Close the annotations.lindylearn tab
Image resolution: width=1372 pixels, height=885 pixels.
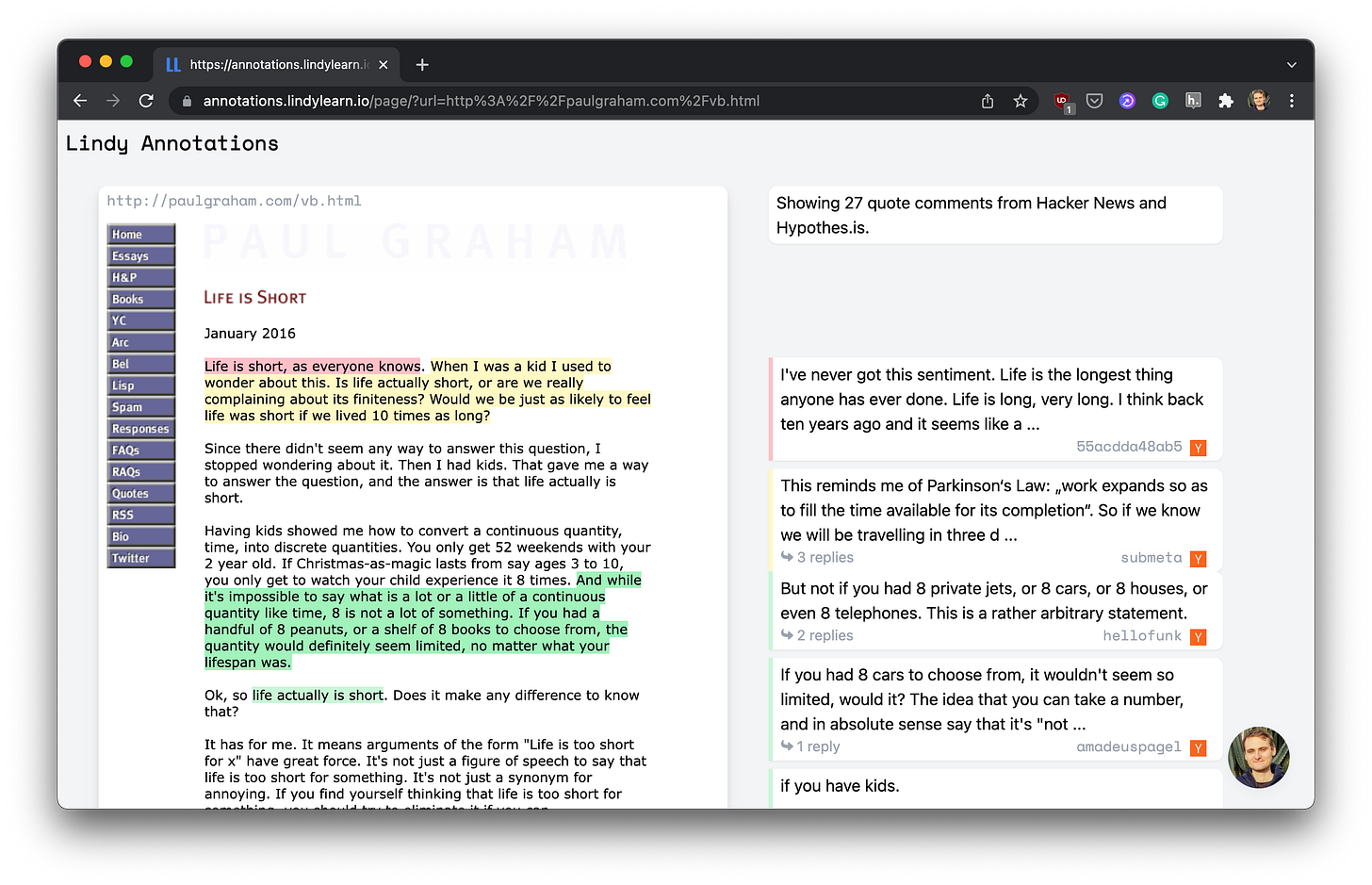pos(384,65)
